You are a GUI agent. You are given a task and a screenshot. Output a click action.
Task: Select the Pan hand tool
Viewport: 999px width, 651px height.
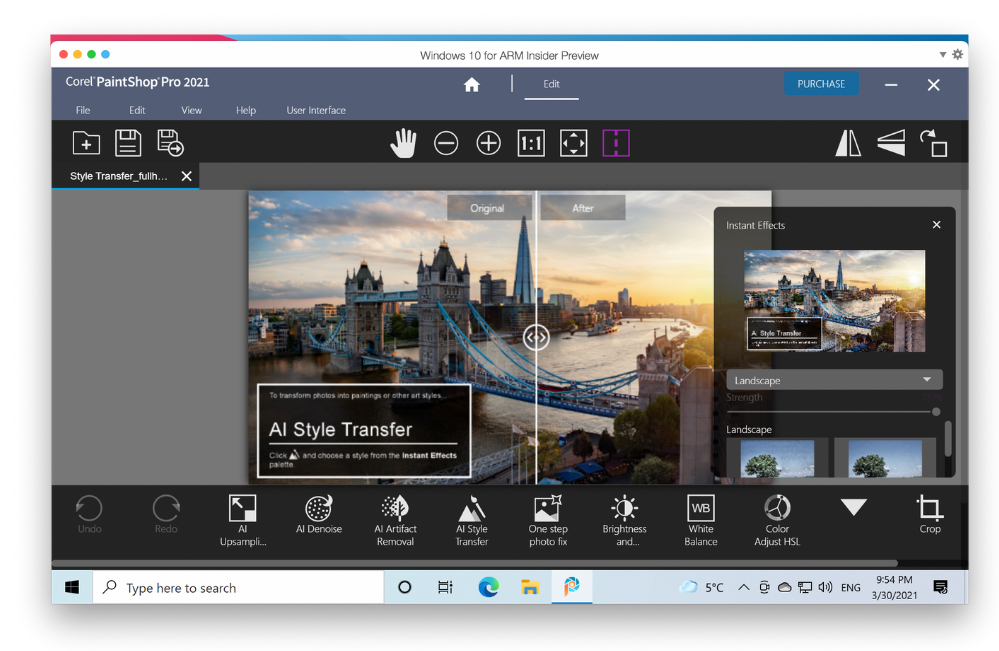(x=403, y=144)
